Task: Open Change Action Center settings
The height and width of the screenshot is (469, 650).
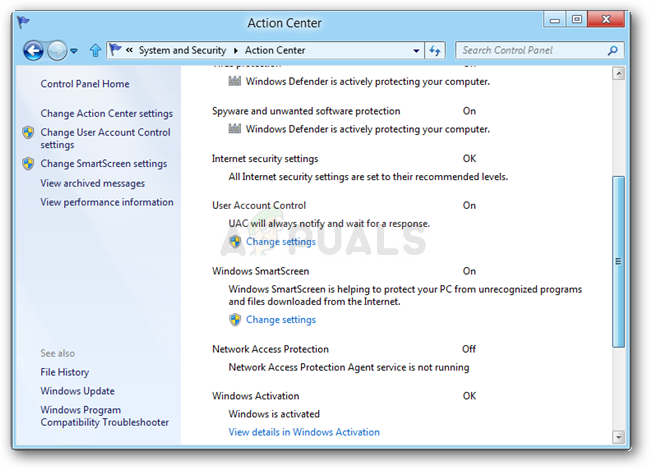Action: click(107, 114)
